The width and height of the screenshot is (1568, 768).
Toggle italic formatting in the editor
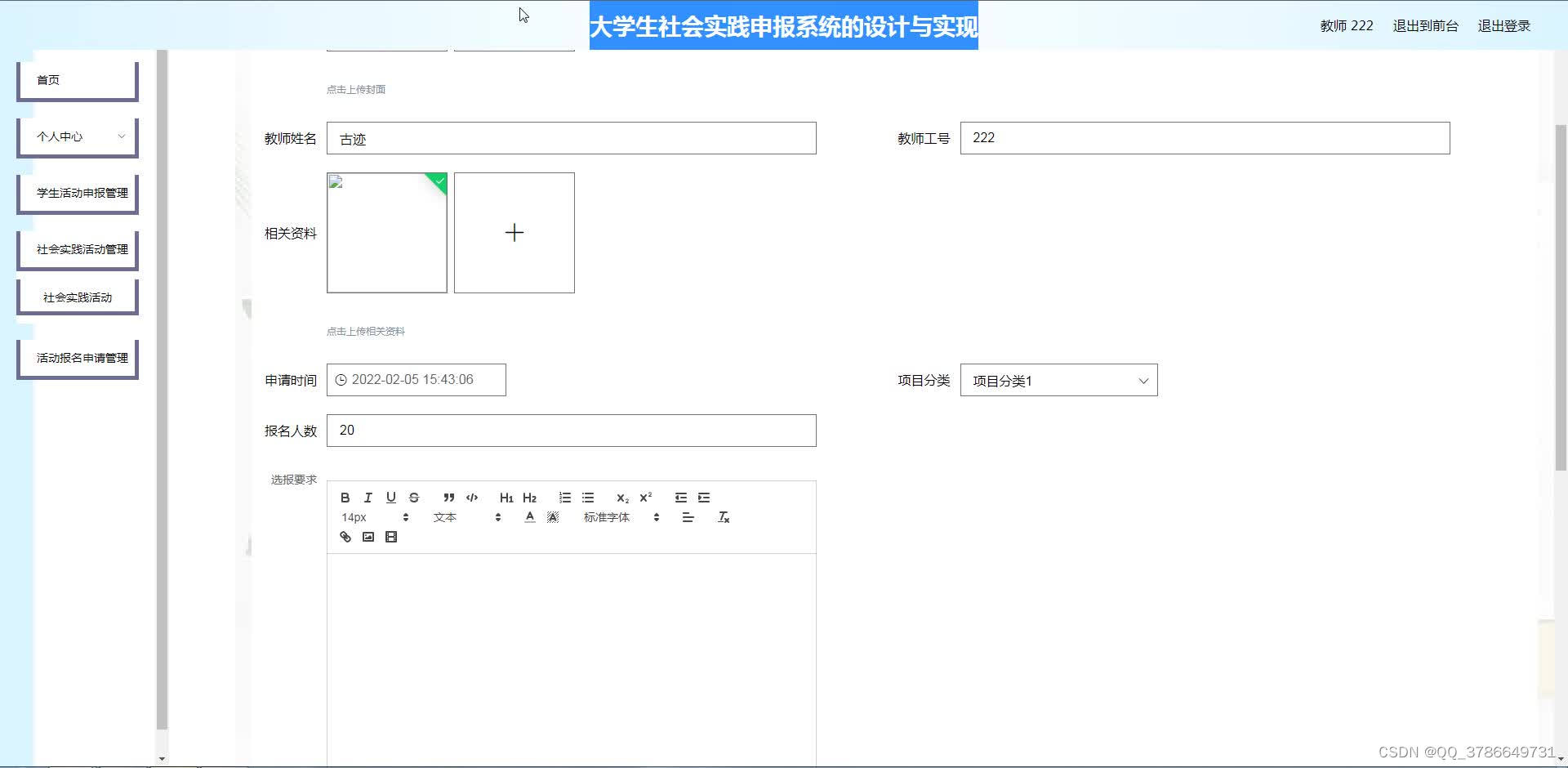click(368, 498)
